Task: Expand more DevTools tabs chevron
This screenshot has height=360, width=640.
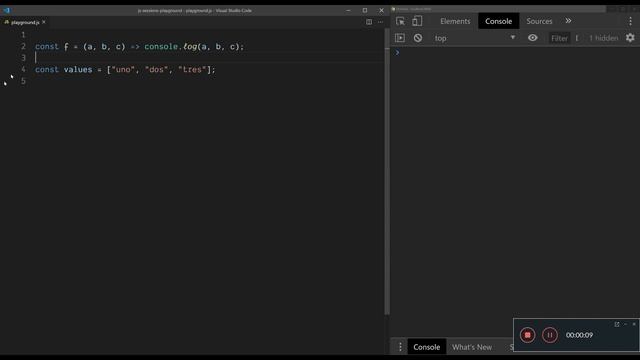Action: (x=568, y=21)
